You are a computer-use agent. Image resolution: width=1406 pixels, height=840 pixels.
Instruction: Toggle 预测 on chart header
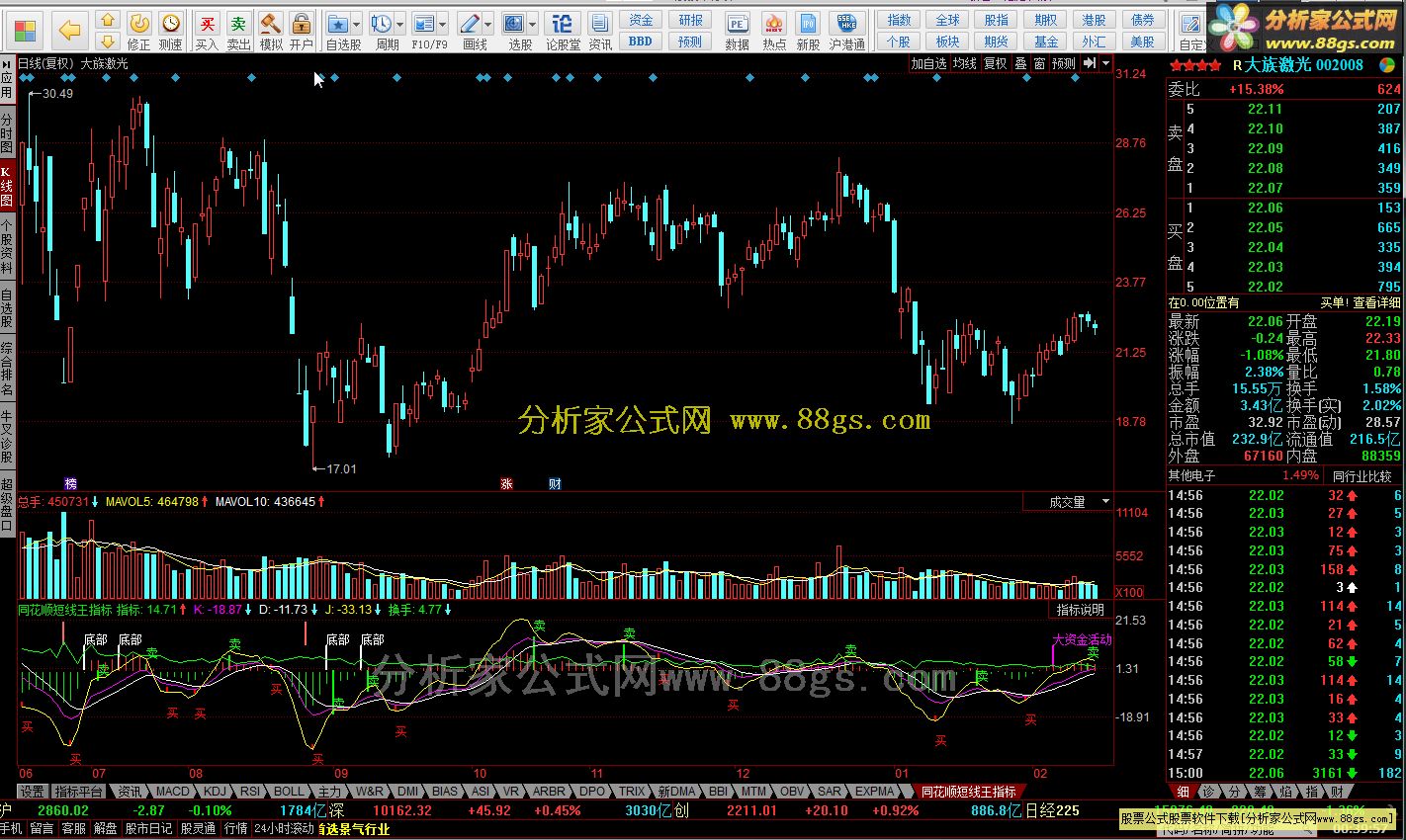[x=1064, y=63]
